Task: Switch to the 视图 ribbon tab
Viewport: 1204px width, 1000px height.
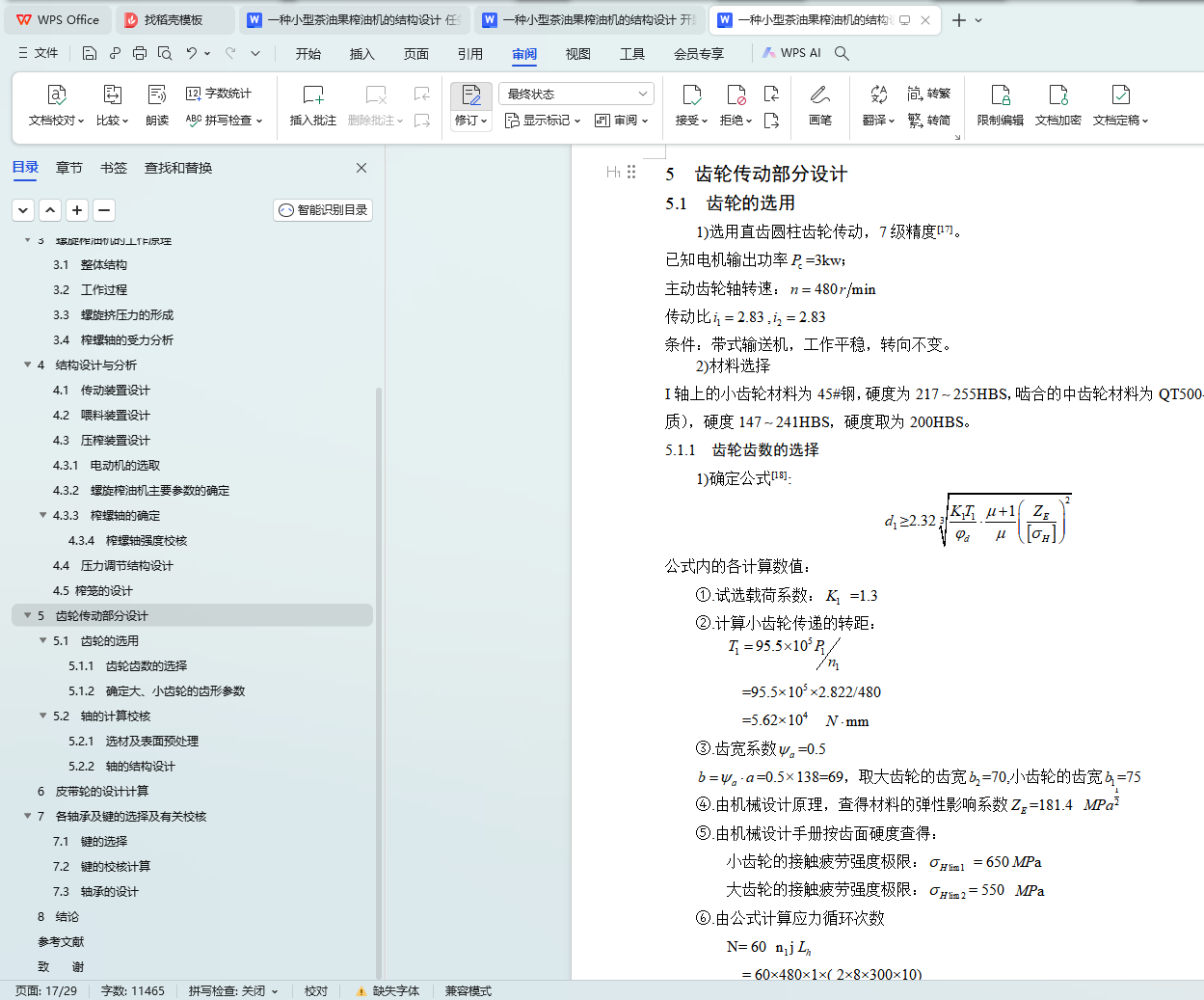Action: click(x=578, y=54)
